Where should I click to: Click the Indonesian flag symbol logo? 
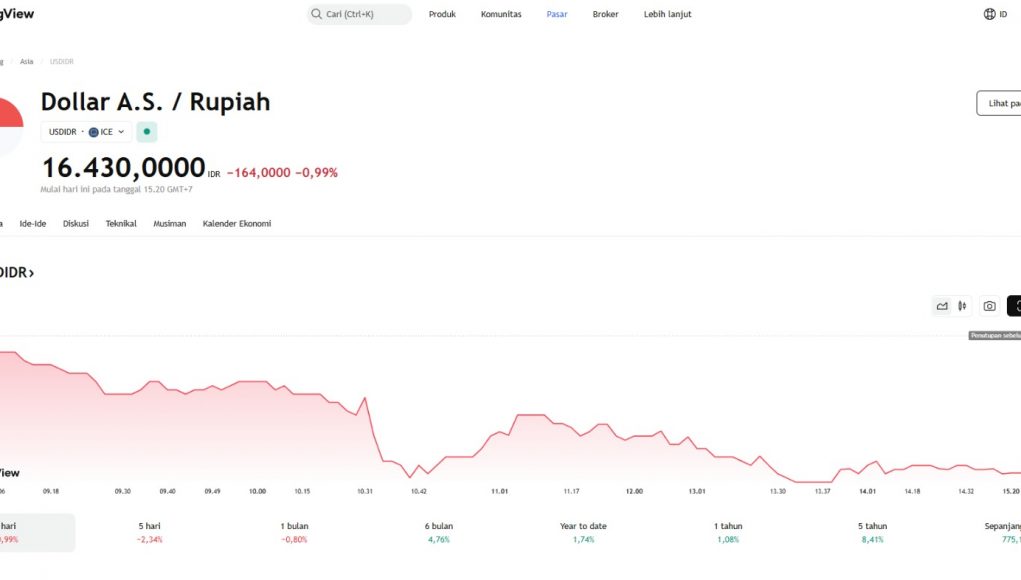coord(8,126)
